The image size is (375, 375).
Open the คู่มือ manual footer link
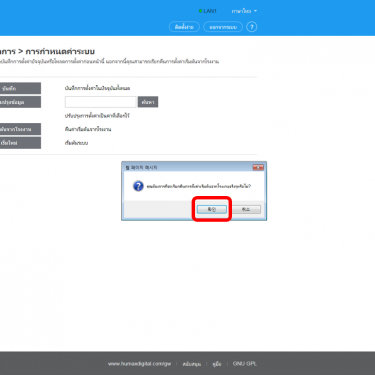click(x=217, y=364)
